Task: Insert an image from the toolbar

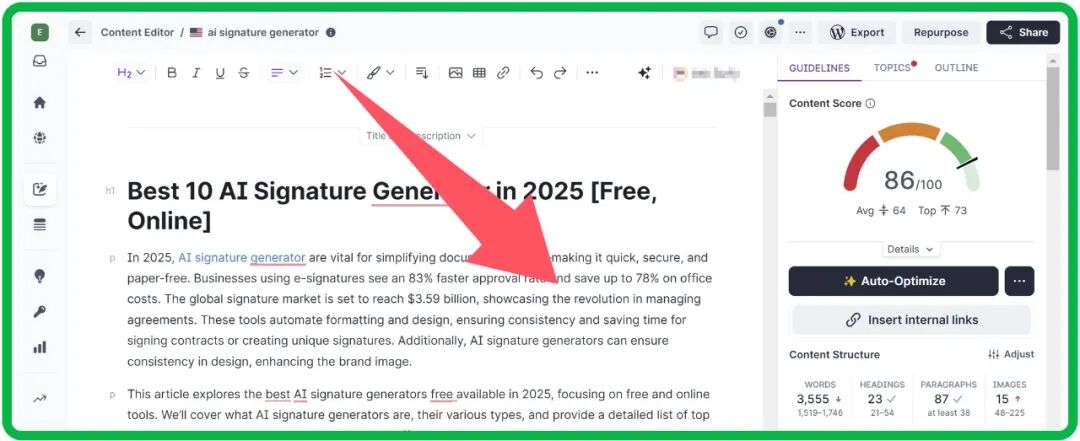Action: pos(456,73)
